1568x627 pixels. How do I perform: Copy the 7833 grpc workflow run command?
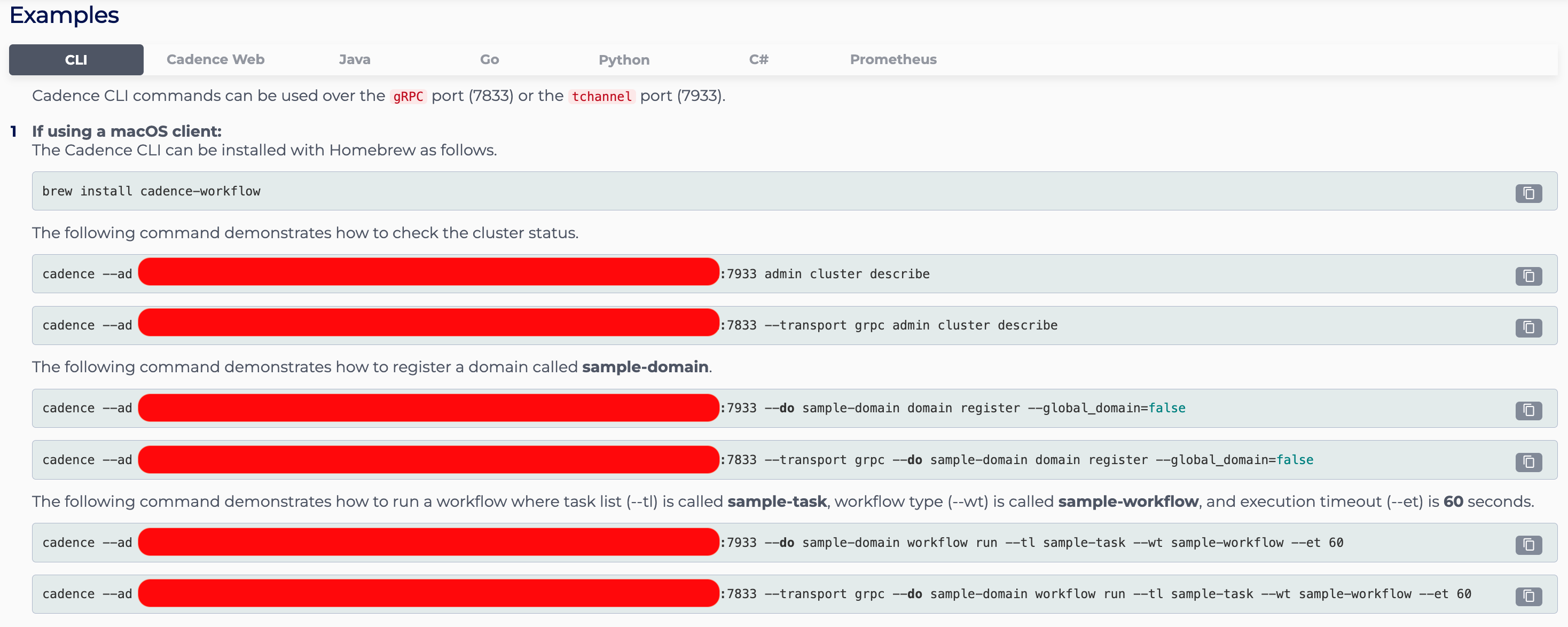point(1528,596)
